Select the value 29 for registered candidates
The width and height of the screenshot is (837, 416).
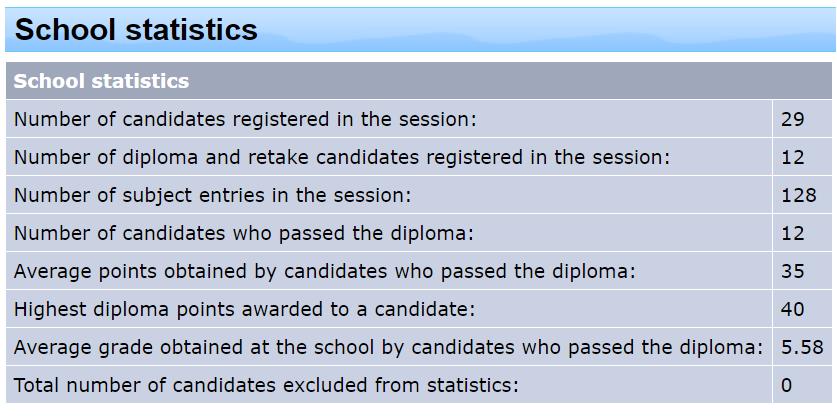tap(792, 119)
